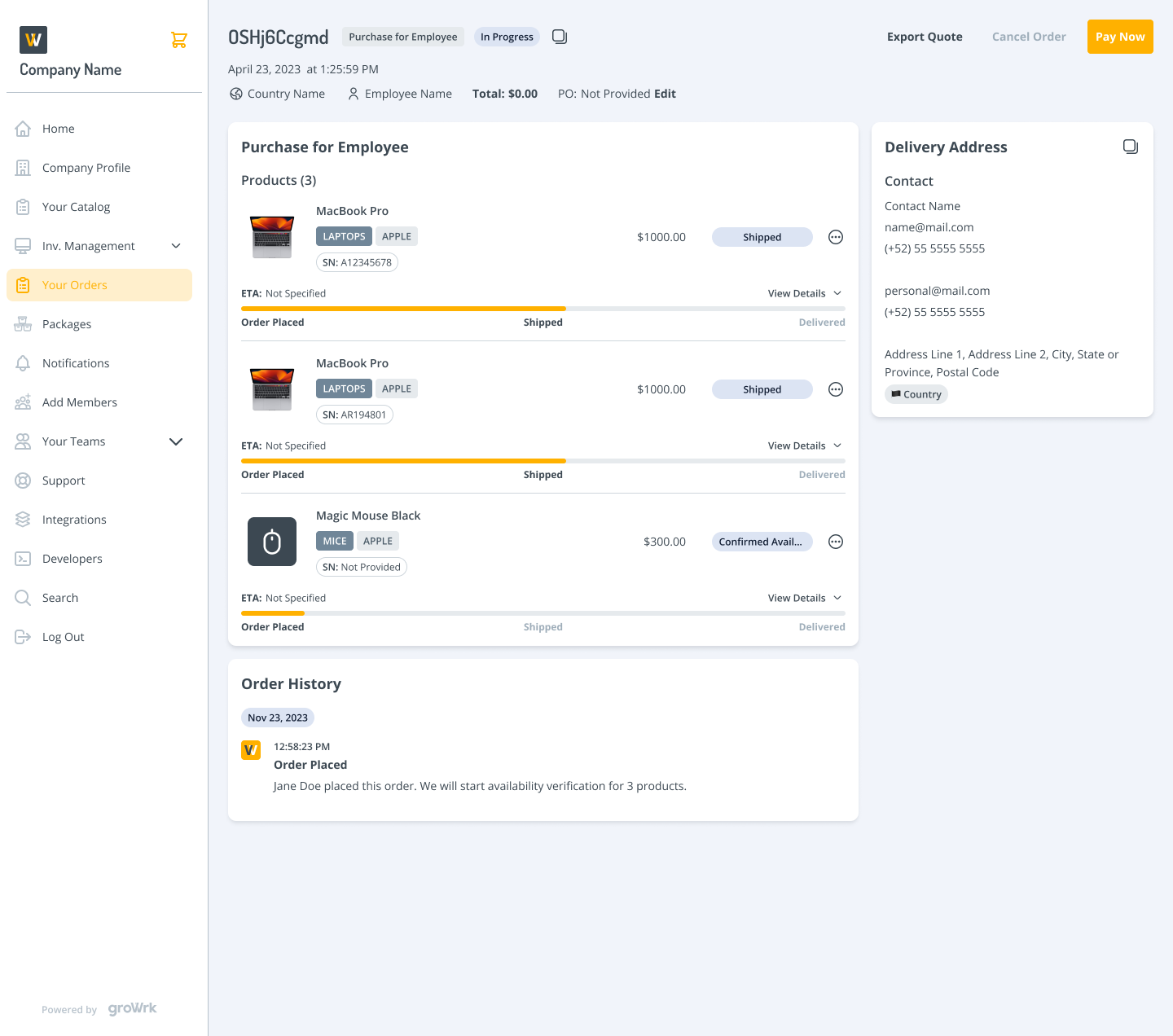Copy the order ID next to In Progress
The height and width of the screenshot is (1036, 1173).
click(560, 37)
